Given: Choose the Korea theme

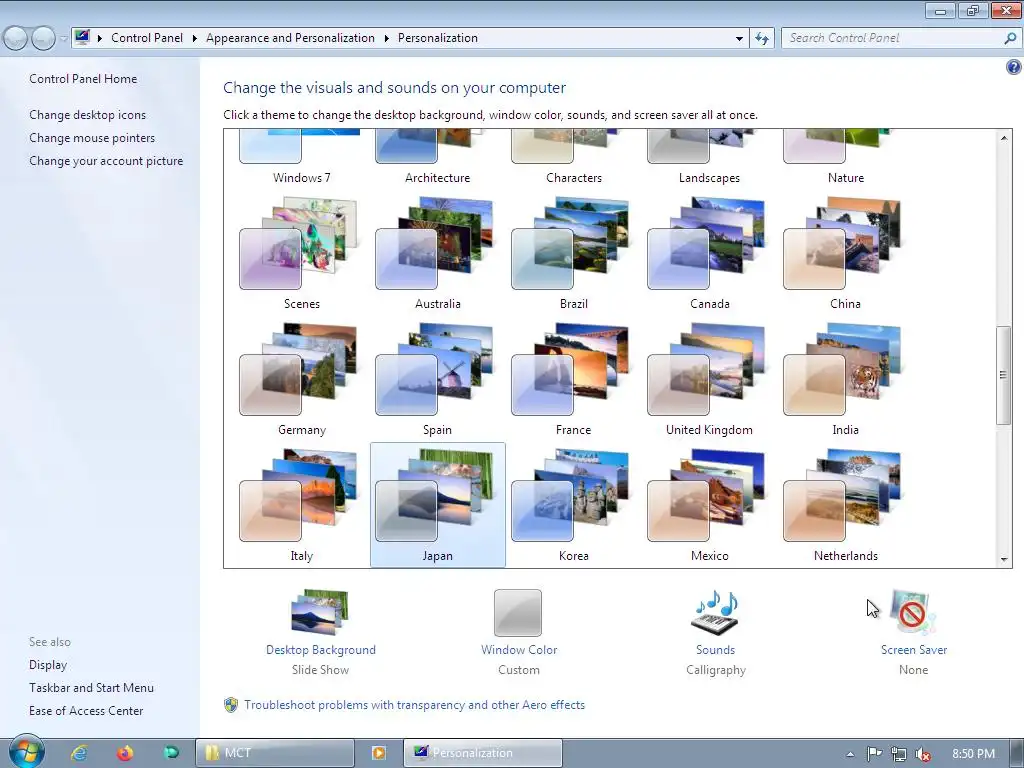Looking at the screenshot, I should (573, 506).
